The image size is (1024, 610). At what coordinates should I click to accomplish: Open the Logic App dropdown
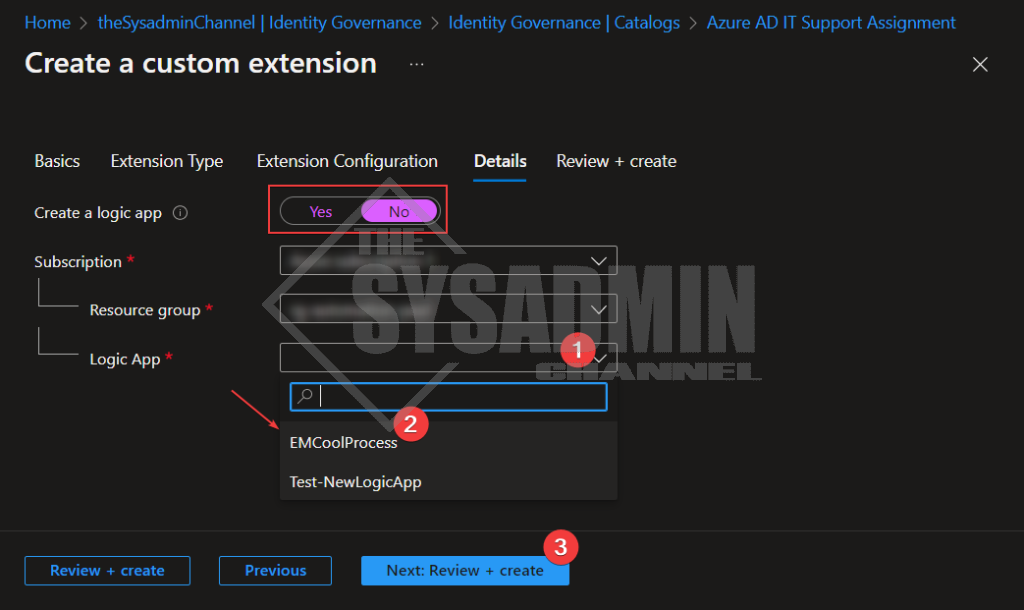point(448,357)
